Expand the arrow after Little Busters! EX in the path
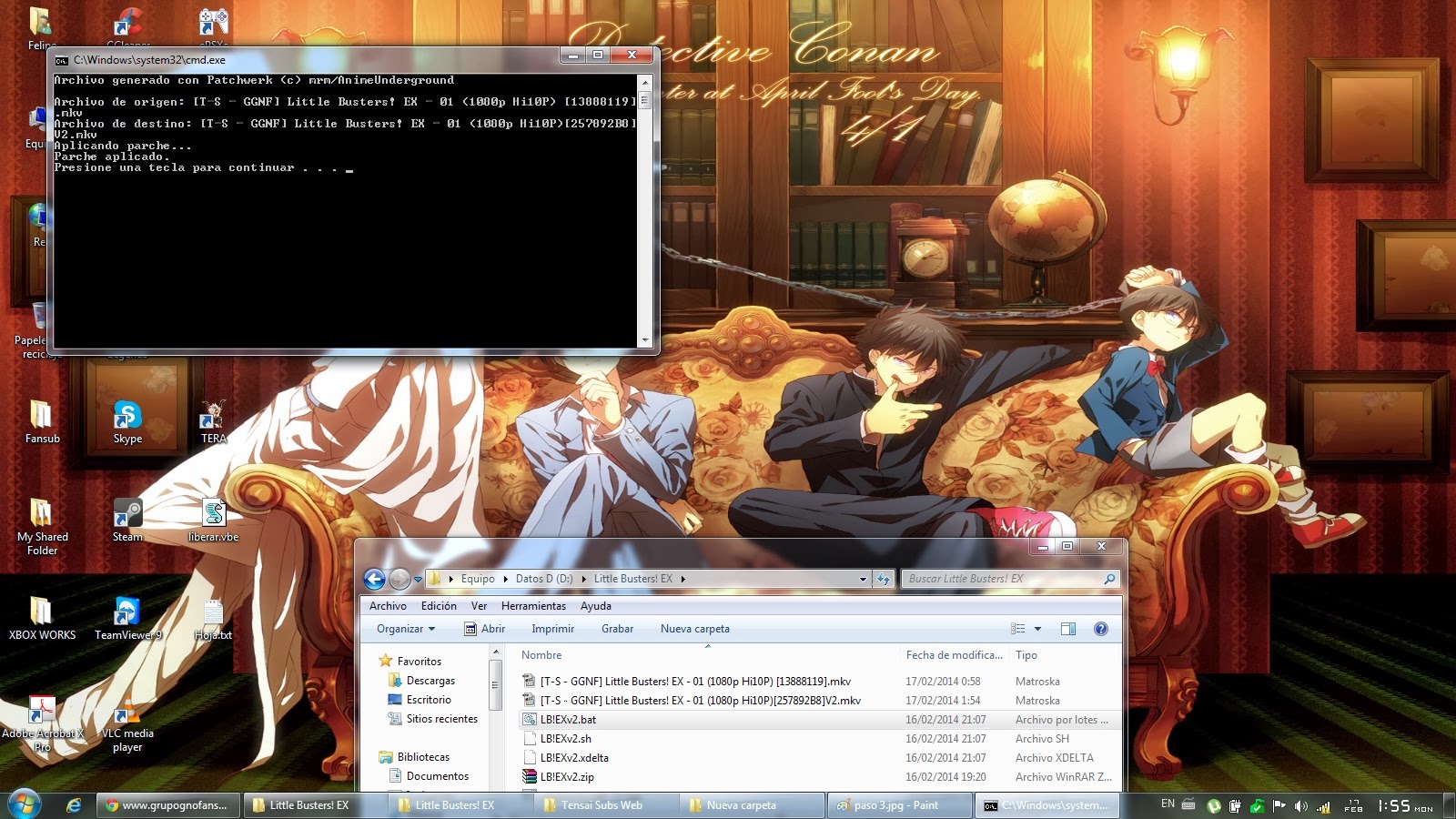 (682, 579)
